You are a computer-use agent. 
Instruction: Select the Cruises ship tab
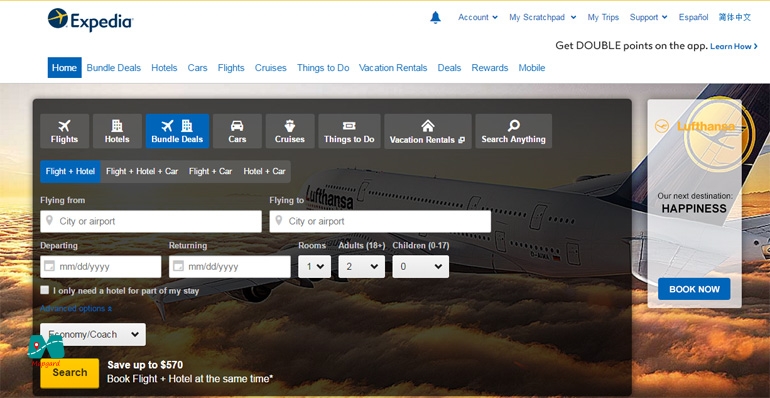(290, 131)
